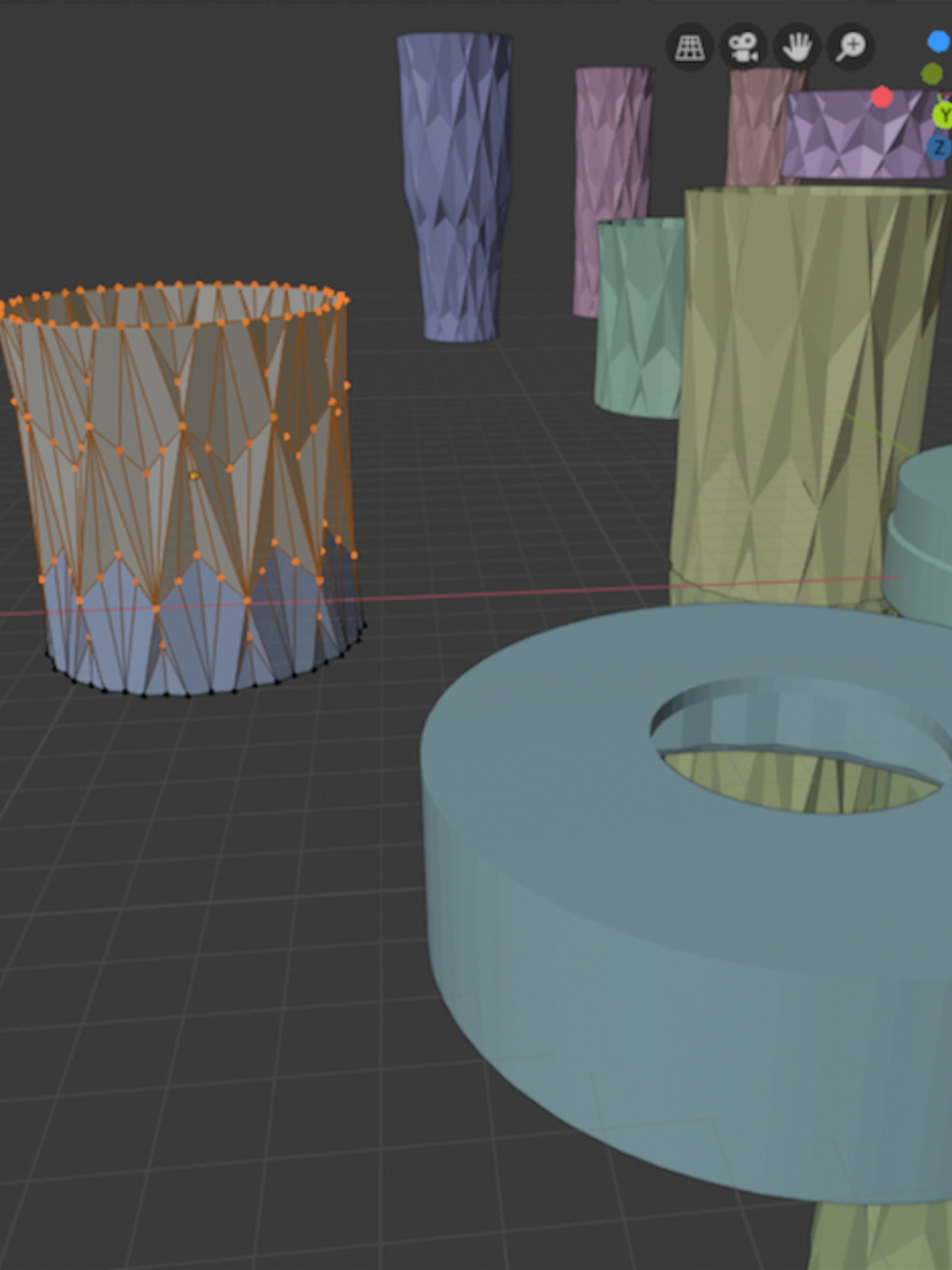The width and height of the screenshot is (952, 1270).
Task: Click the magnifier zoom view icon
Action: [850, 47]
